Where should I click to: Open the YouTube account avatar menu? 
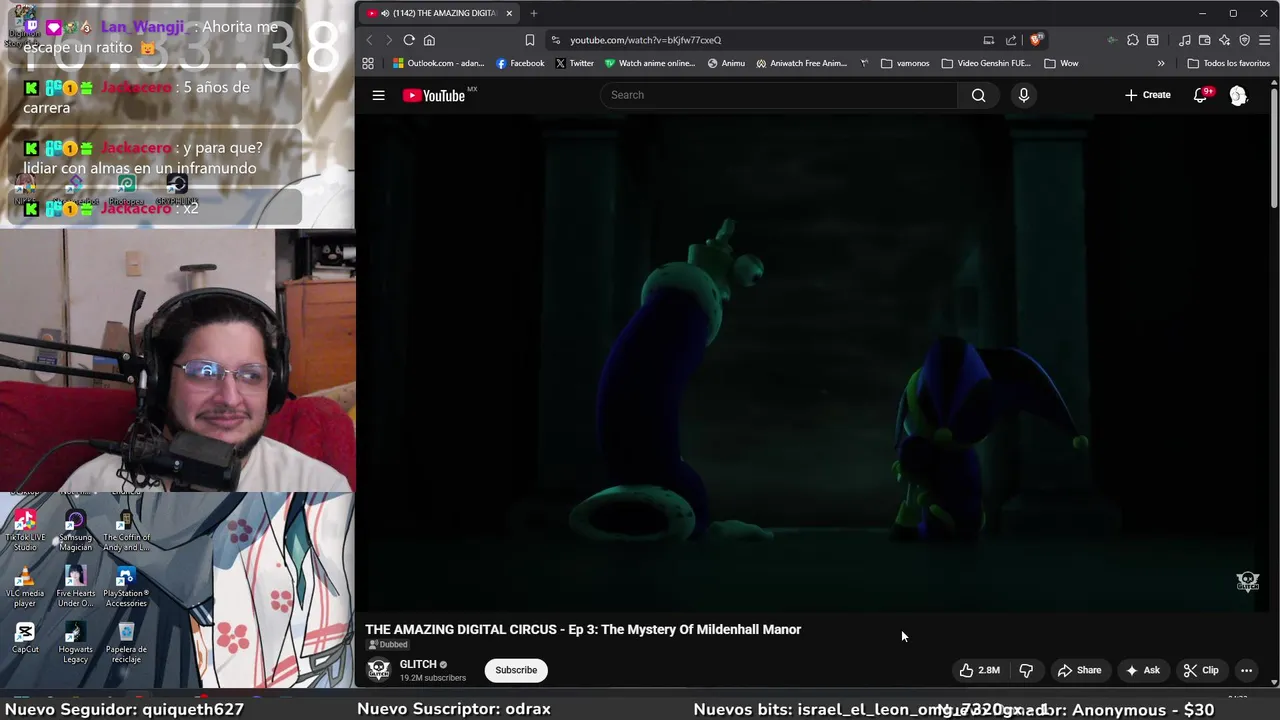pos(1238,95)
